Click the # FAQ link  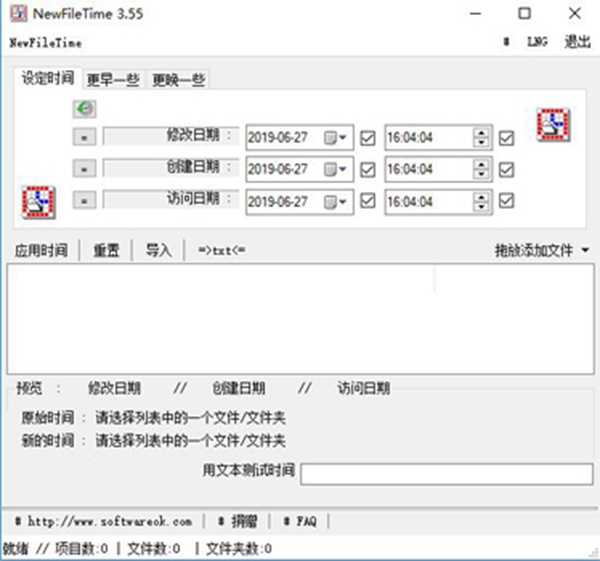(300, 521)
